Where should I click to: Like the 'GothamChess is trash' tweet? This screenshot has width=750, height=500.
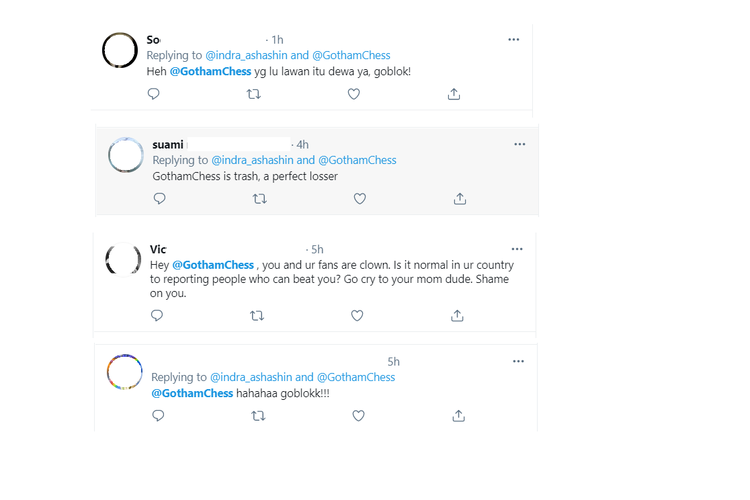coord(359,199)
